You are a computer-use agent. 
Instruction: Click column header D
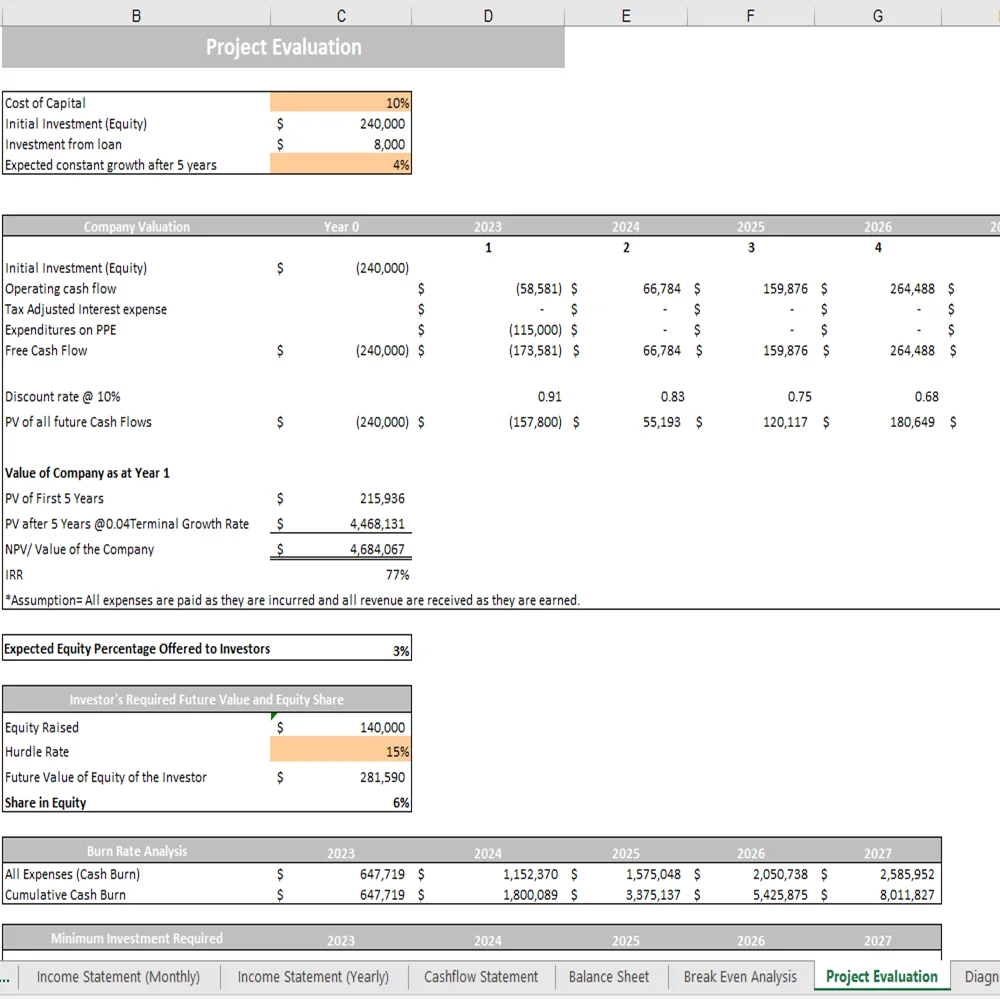(488, 15)
